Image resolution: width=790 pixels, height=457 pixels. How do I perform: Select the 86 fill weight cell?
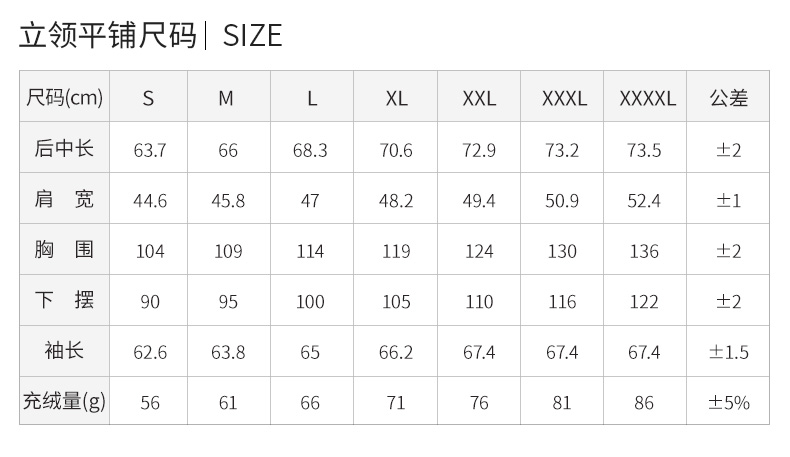click(644, 403)
